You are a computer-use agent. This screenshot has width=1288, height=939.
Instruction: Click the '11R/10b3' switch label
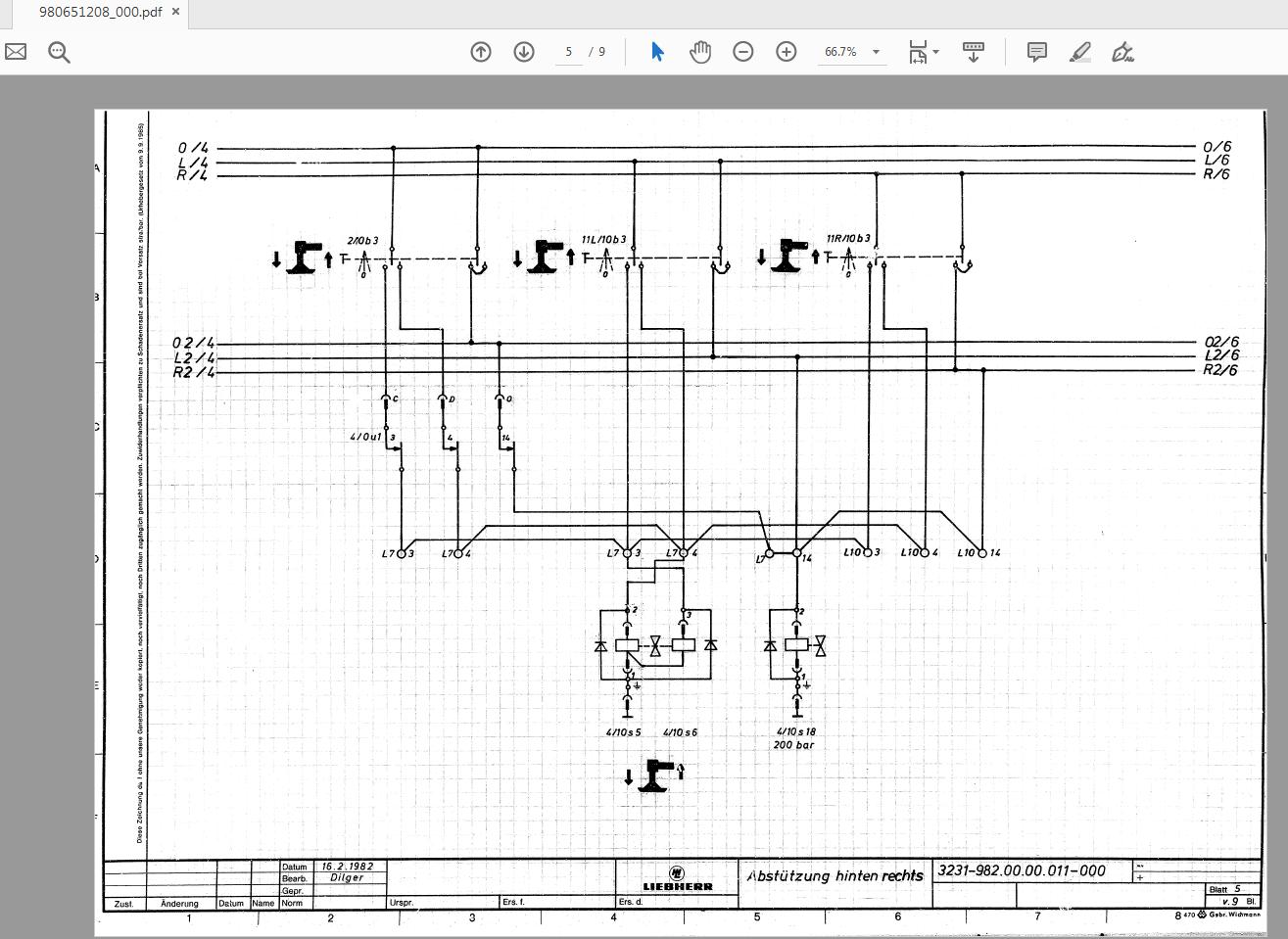(848, 238)
